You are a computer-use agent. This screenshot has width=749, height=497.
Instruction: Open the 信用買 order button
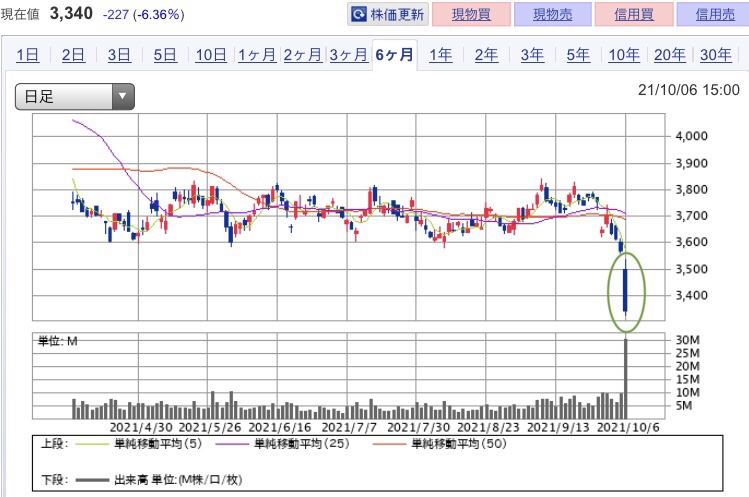[634, 14]
